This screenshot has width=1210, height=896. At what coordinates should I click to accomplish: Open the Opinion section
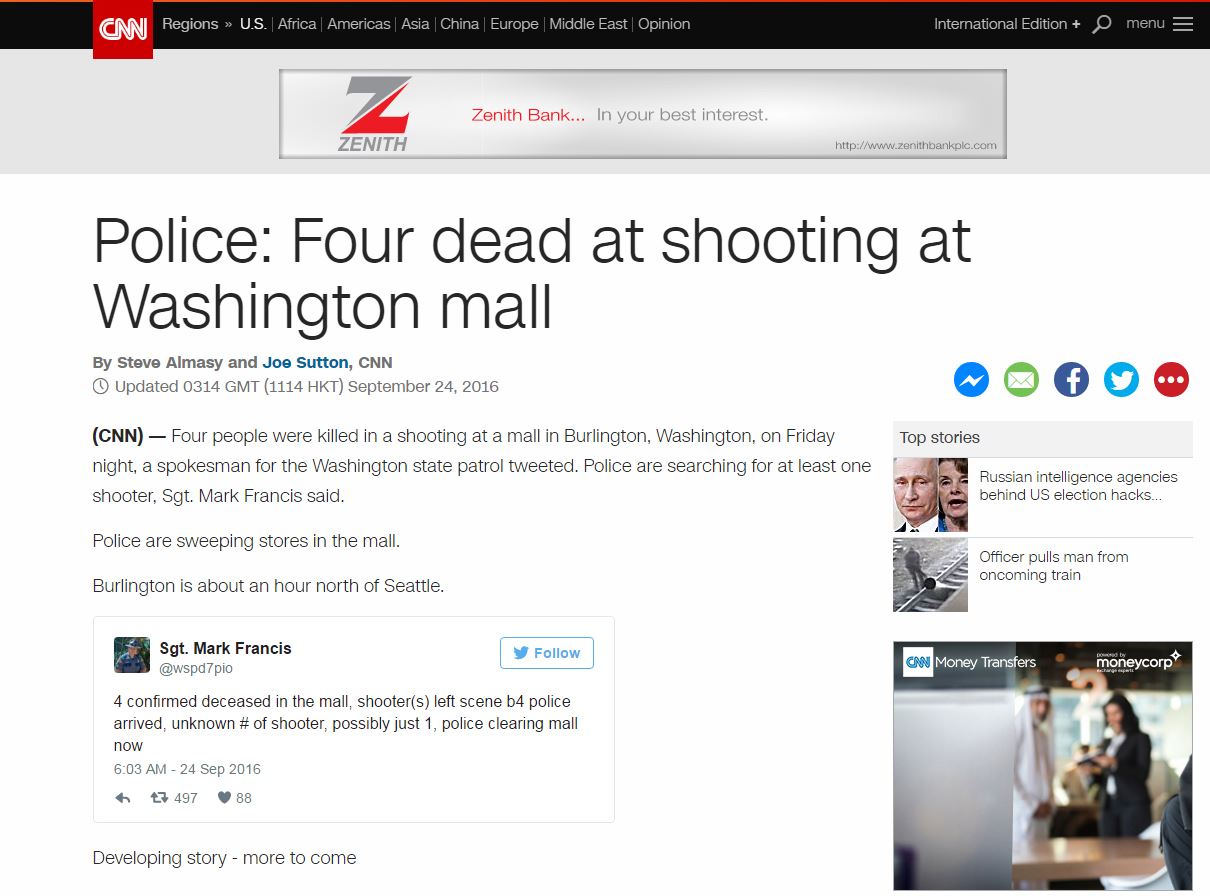coord(664,24)
